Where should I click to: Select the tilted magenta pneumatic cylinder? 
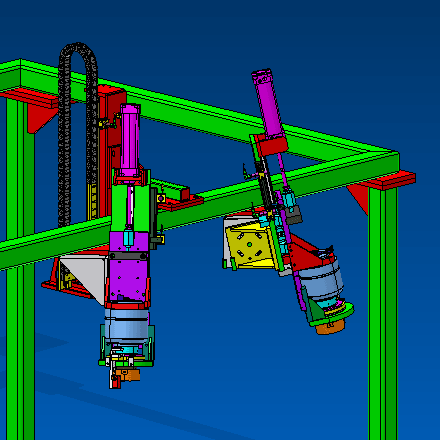point(268,103)
